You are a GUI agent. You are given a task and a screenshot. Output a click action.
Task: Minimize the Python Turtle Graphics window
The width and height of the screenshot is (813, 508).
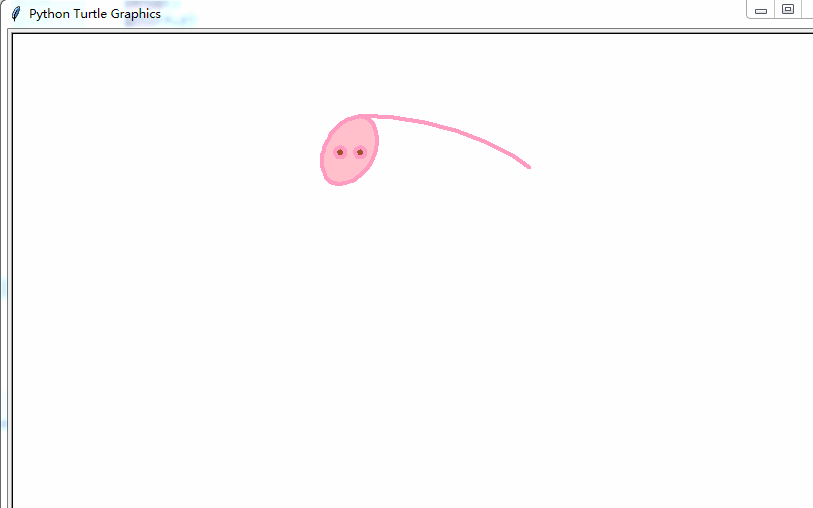(761, 10)
